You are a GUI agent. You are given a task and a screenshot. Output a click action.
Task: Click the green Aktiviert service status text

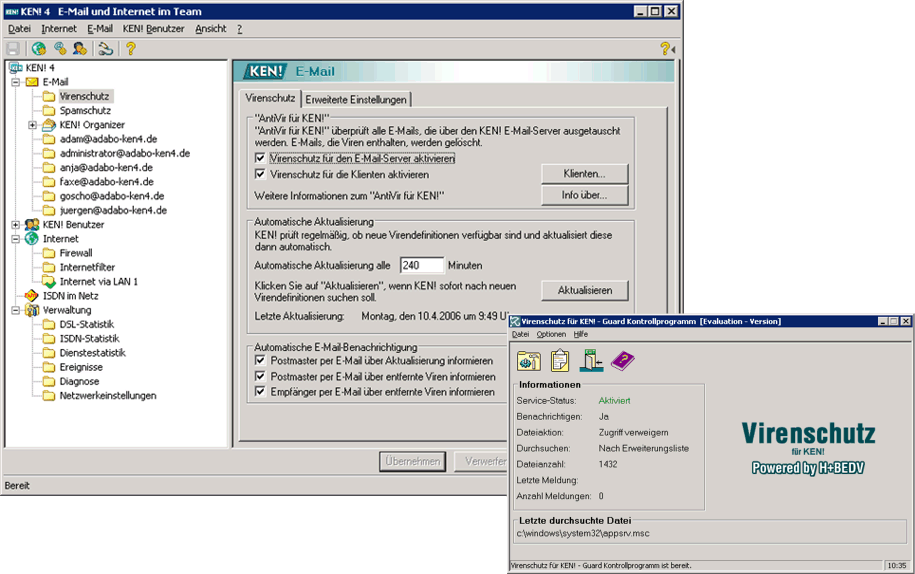click(614, 401)
